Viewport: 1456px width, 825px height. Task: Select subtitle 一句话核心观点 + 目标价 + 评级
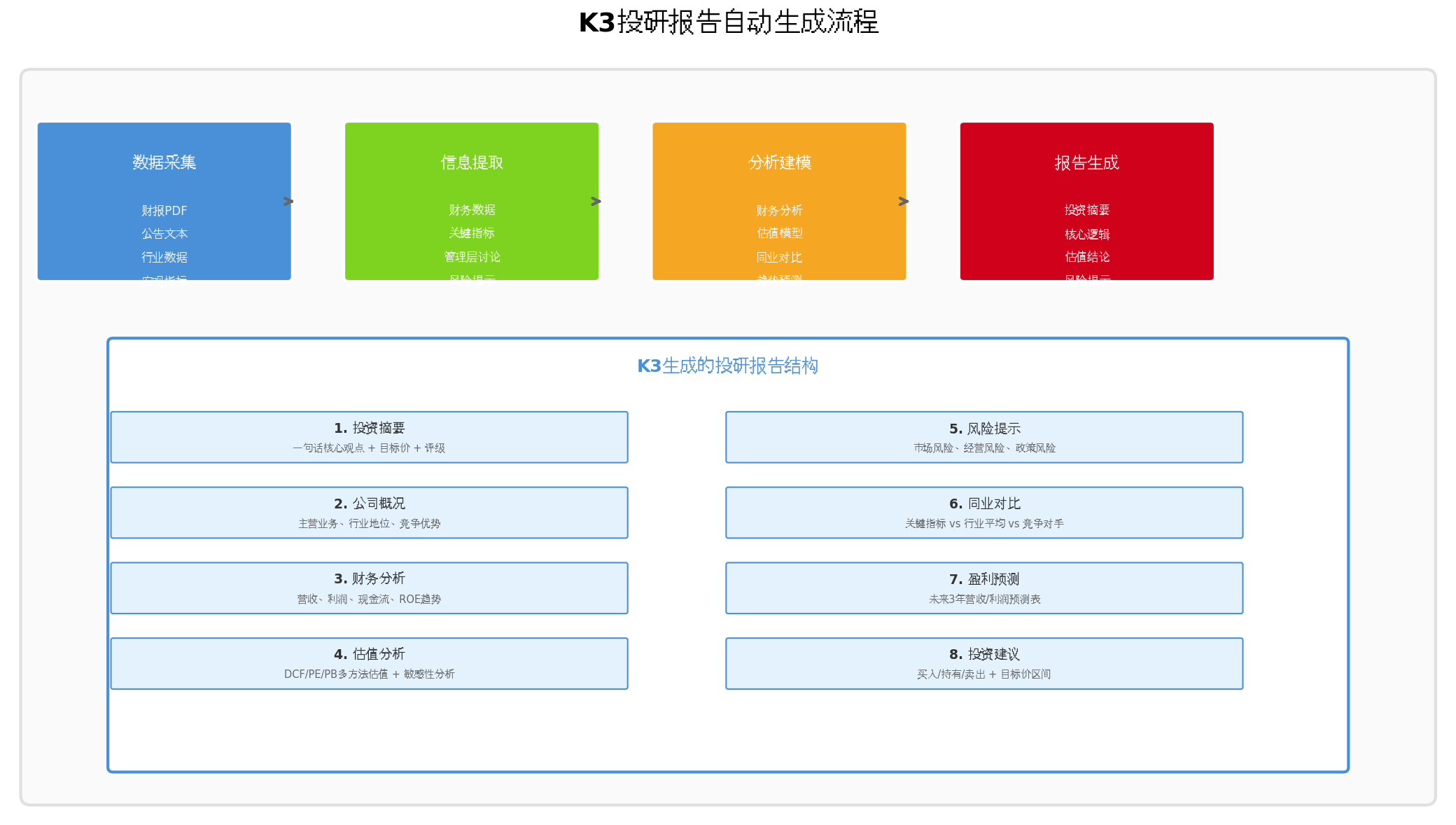tap(370, 448)
